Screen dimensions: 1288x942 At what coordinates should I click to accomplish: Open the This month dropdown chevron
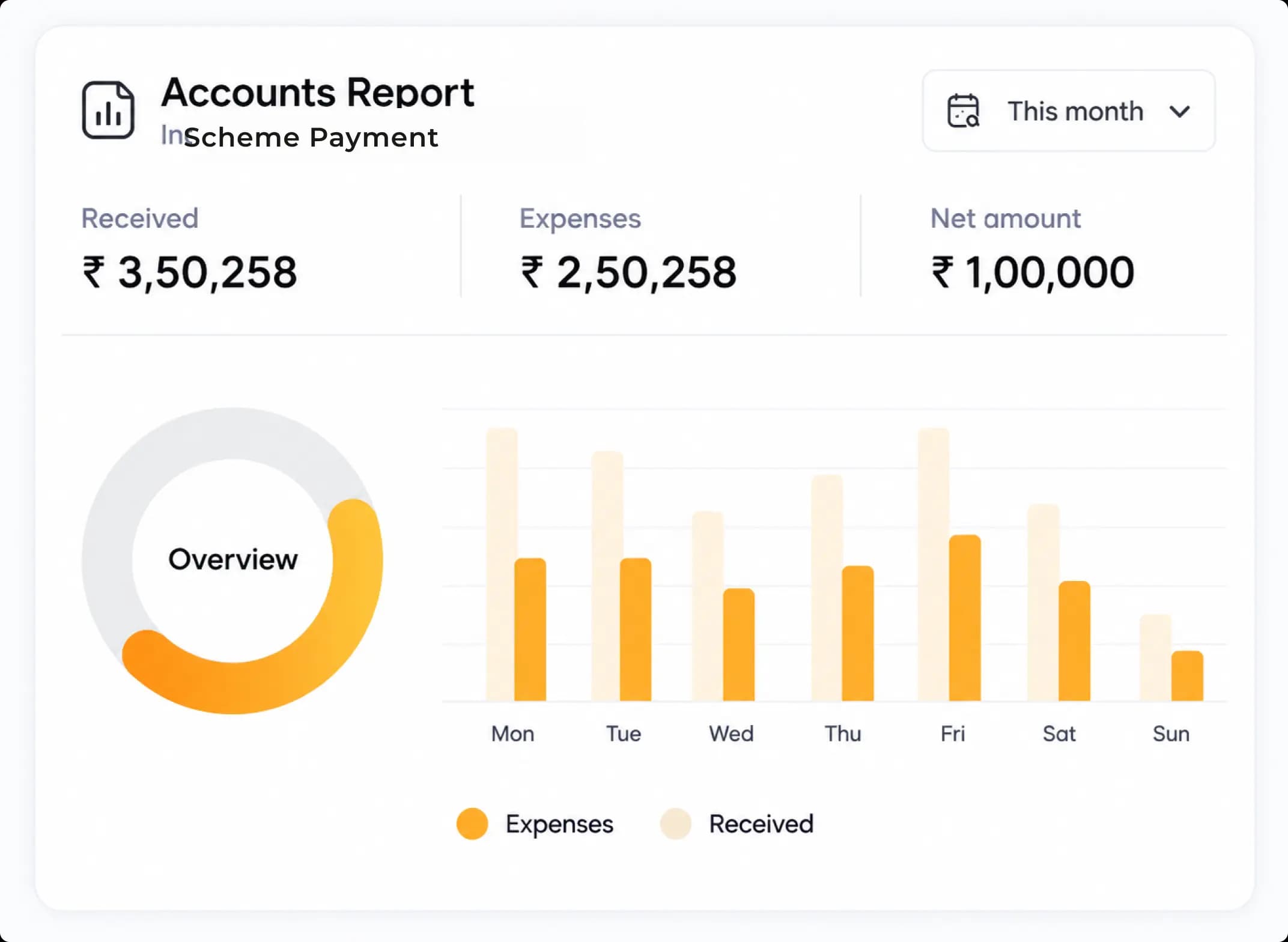[x=1179, y=112]
